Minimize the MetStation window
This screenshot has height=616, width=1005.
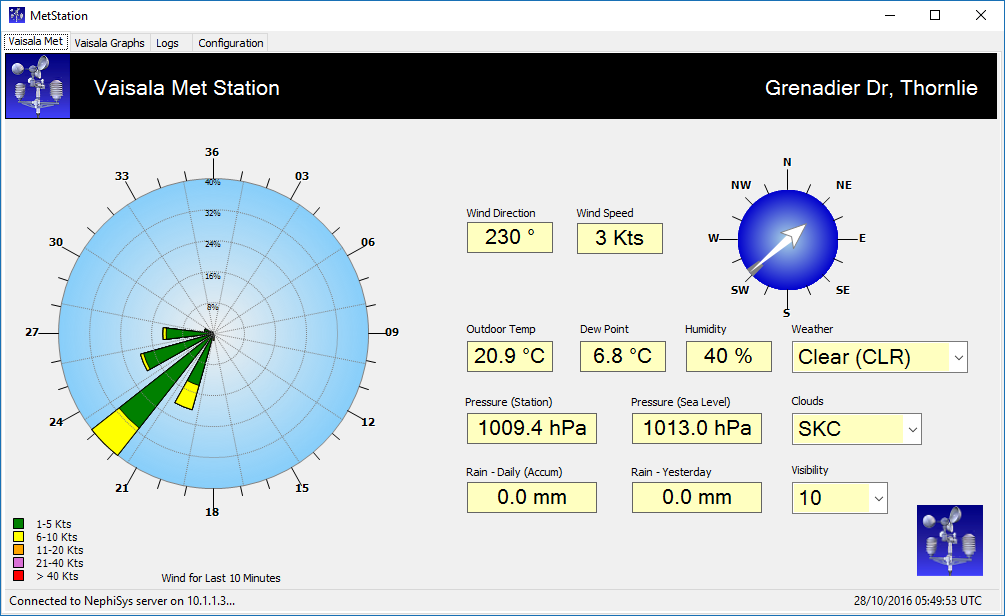[x=890, y=15]
